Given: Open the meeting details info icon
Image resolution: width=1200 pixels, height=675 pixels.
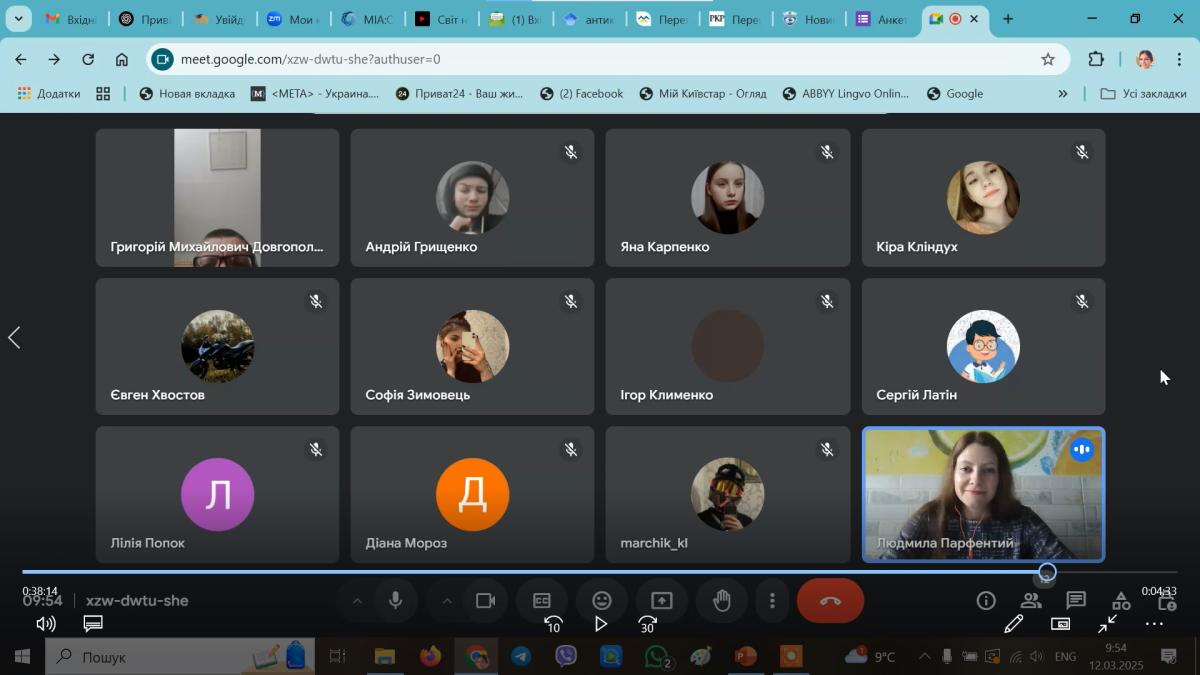Looking at the screenshot, I should [986, 600].
